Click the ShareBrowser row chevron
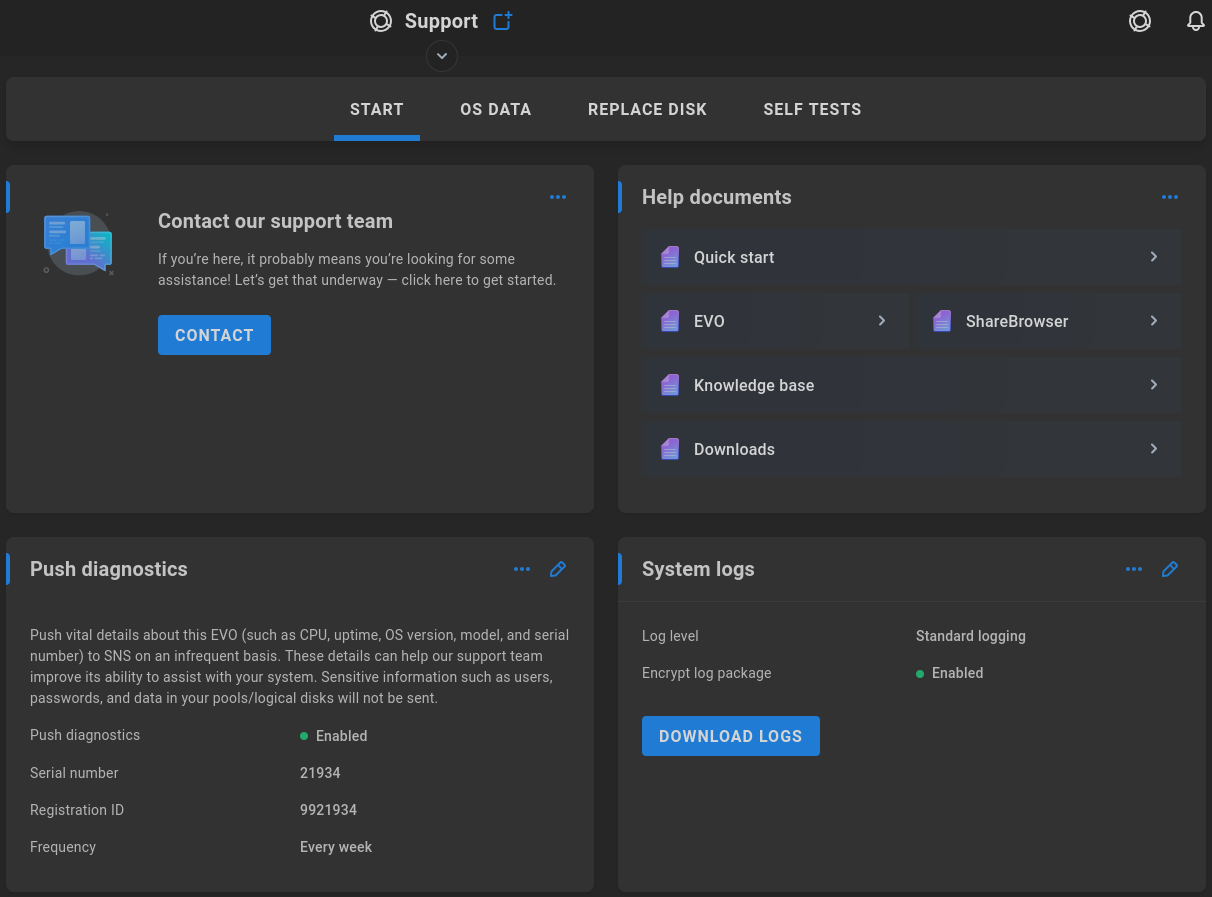The width and height of the screenshot is (1212, 897). click(1154, 321)
